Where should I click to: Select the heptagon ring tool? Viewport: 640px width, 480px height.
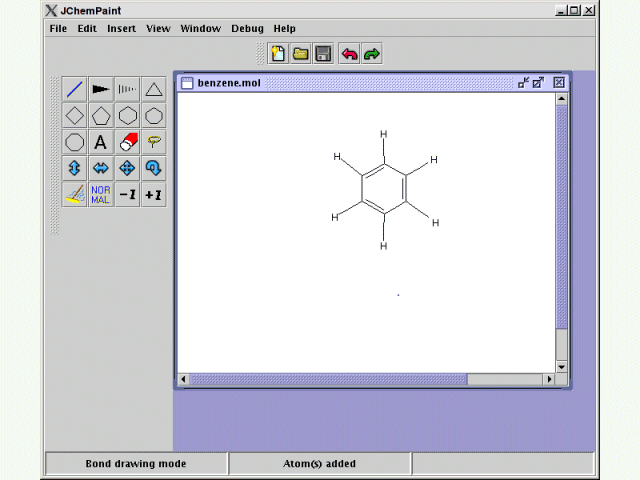(154, 116)
